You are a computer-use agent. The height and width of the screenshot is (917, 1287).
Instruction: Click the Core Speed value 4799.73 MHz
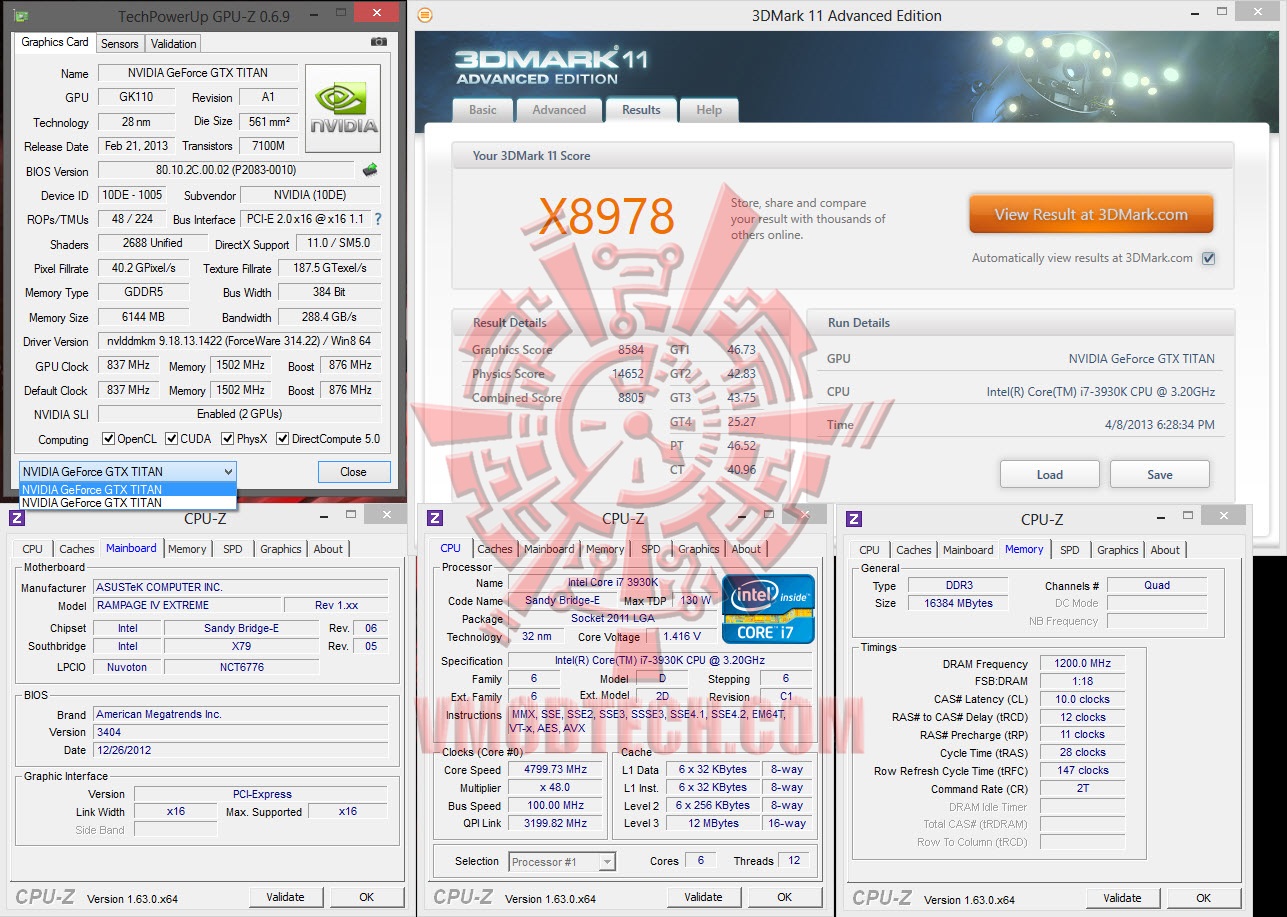tap(556, 770)
